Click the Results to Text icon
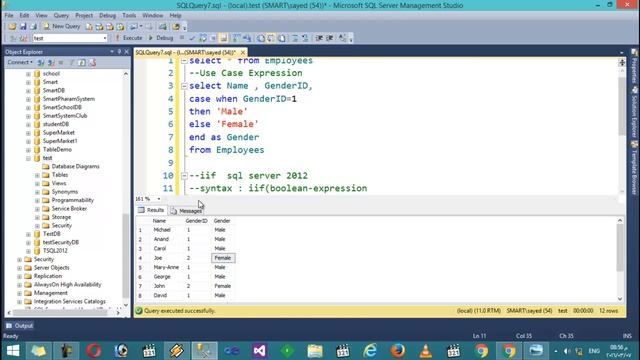 pos(260,38)
